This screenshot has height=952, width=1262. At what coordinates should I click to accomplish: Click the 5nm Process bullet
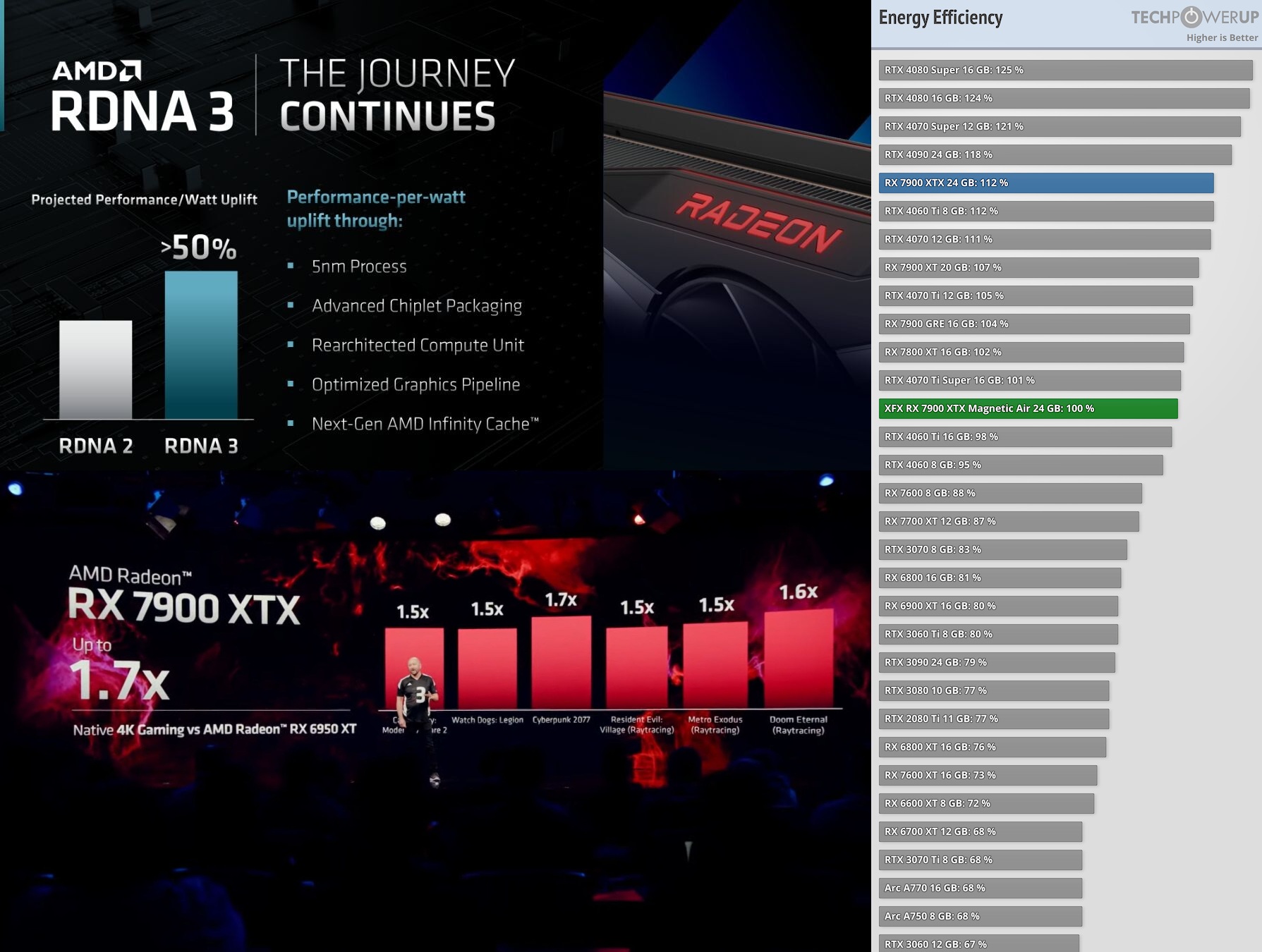point(359,267)
